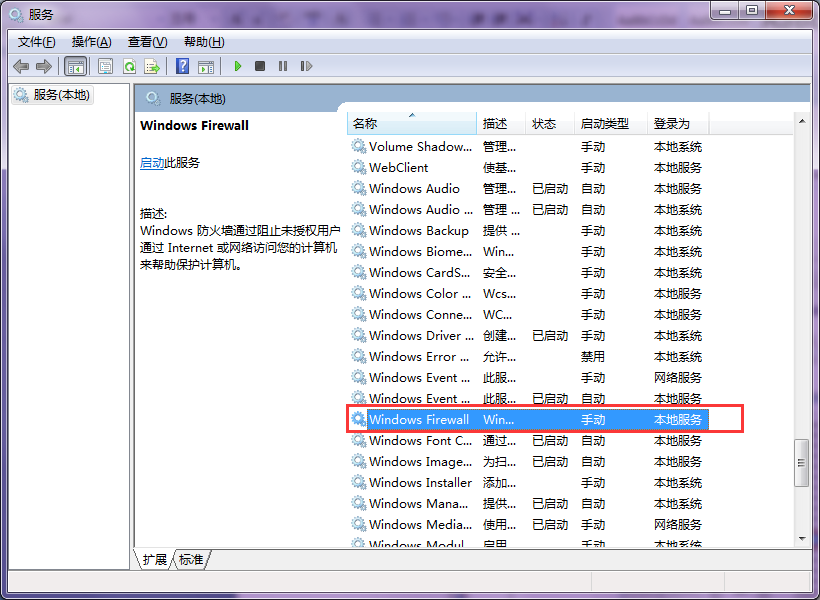The width and height of the screenshot is (820, 600).
Task: Click the gear icon of Windows Media... row
Action: (358, 524)
